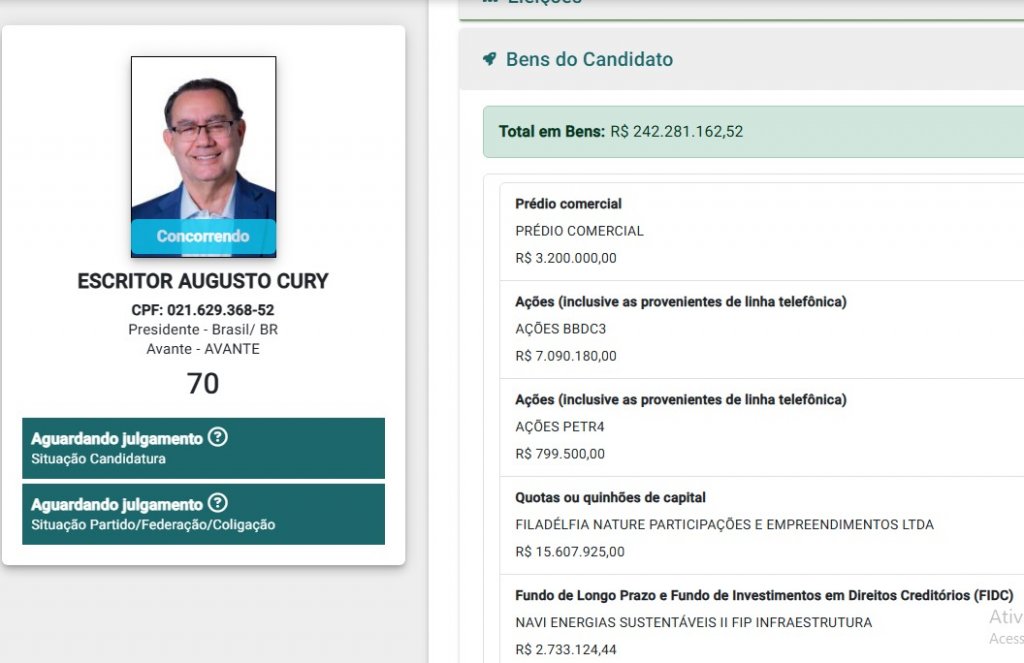Select the Total em Bens summary bar

pos(753,131)
